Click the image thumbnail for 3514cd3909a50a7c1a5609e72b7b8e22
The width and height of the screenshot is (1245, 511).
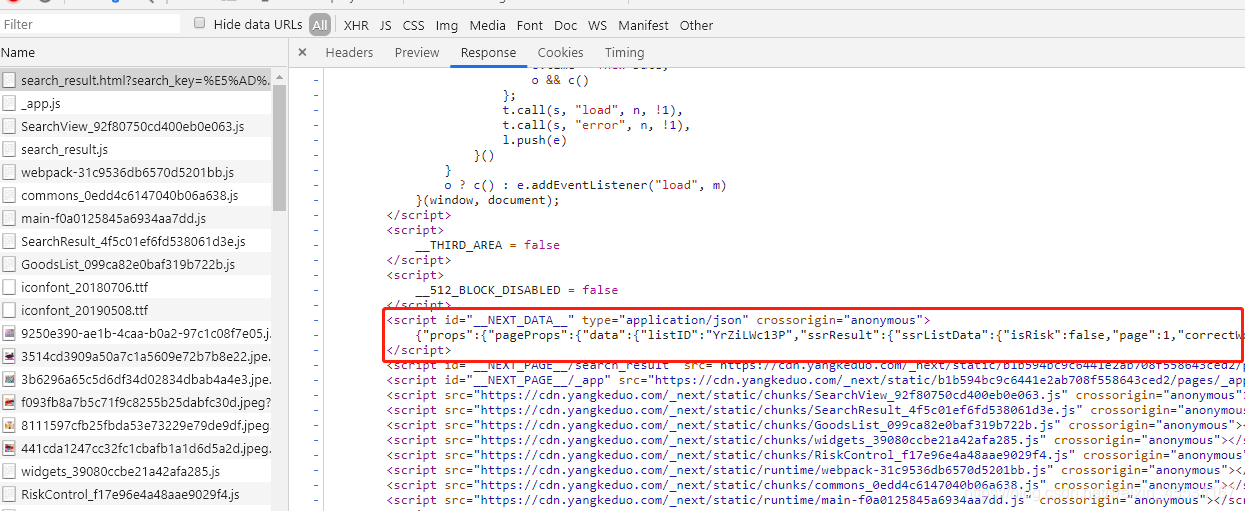9,356
